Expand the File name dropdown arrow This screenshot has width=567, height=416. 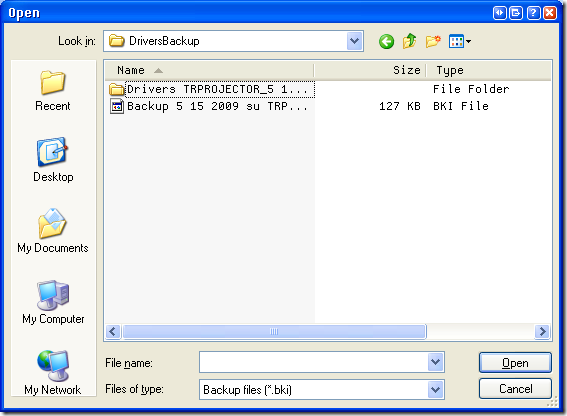click(x=436, y=362)
